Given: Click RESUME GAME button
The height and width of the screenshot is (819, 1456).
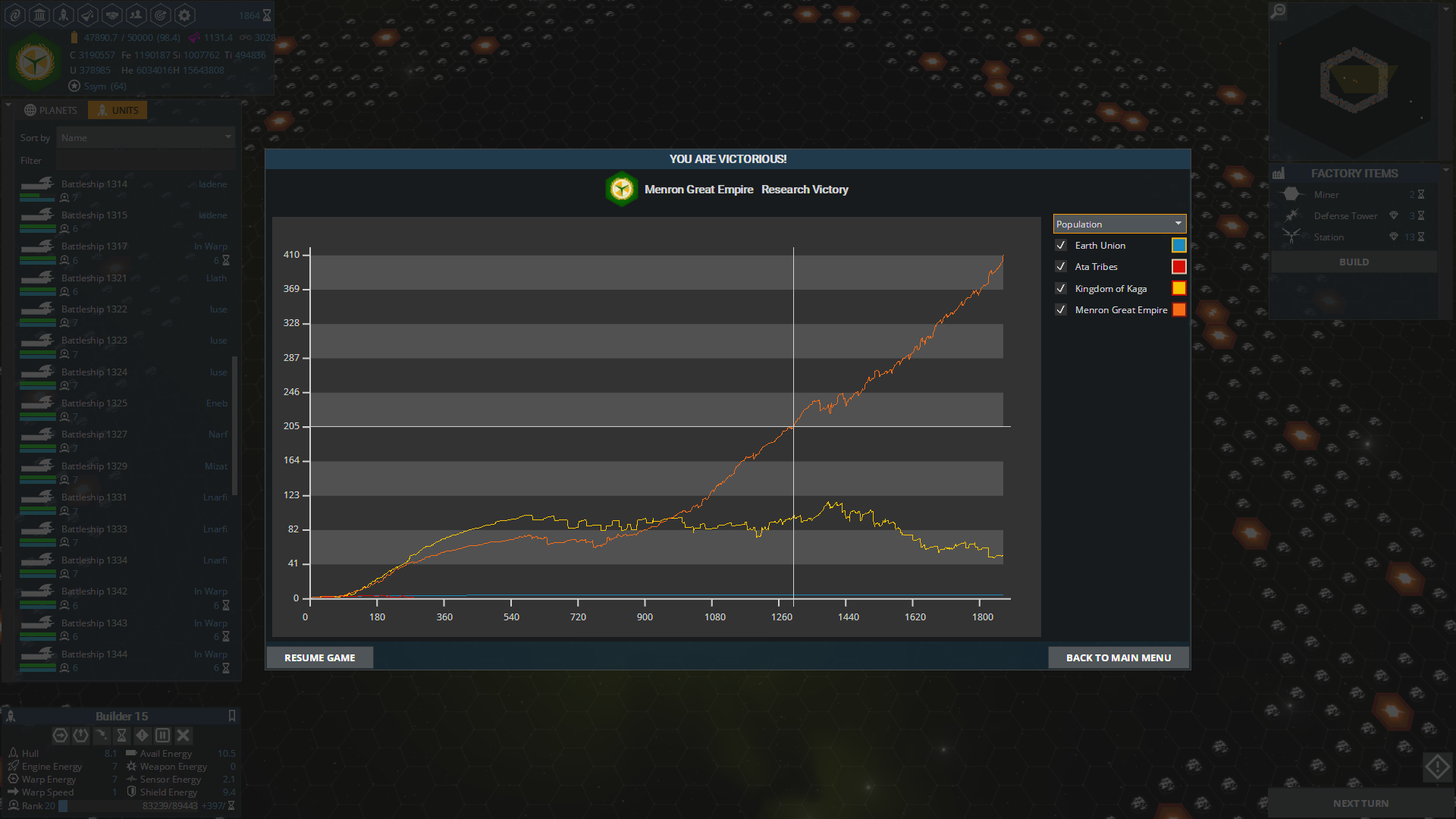Looking at the screenshot, I should point(319,657).
